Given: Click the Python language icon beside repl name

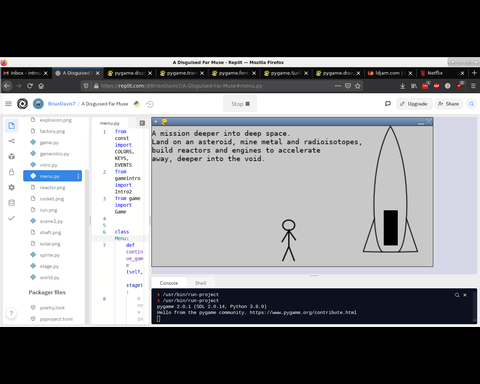Looking at the screenshot, I should tap(137, 104).
